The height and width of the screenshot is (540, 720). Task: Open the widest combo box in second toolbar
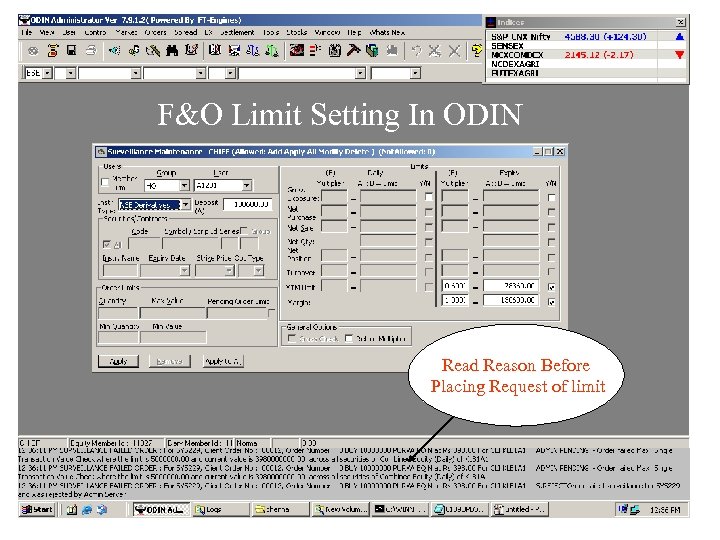tap(360, 73)
